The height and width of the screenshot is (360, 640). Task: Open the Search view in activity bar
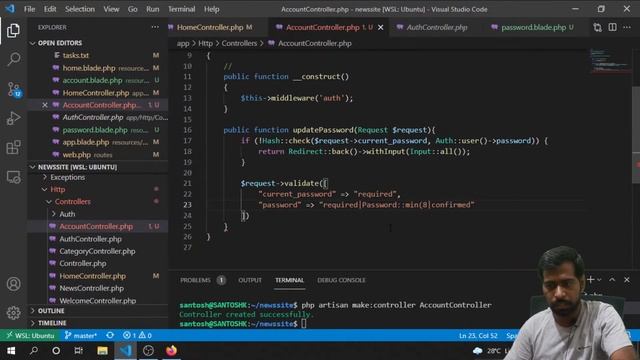(x=13, y=60)
